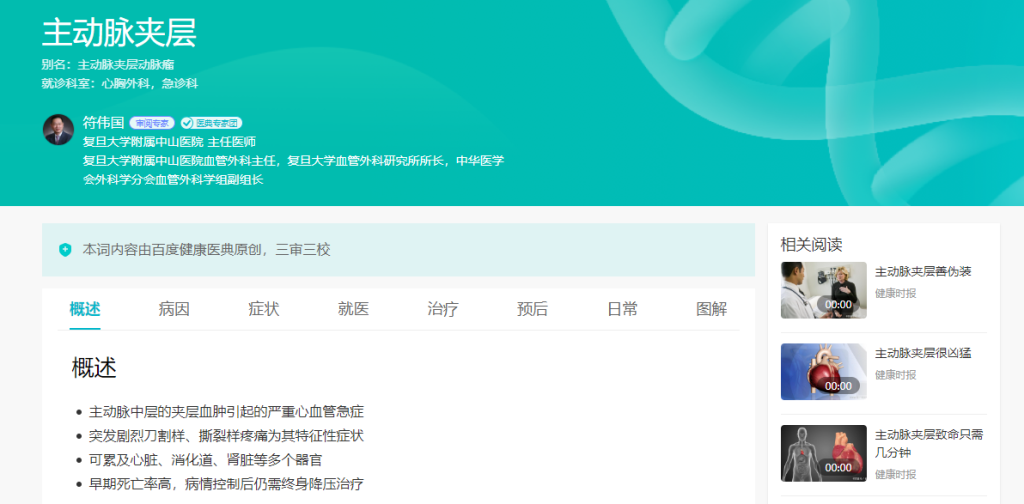Viewport: 1024px width, 504px height.
Task: Click the 相关阅读 heading
Action: point(811,245)
